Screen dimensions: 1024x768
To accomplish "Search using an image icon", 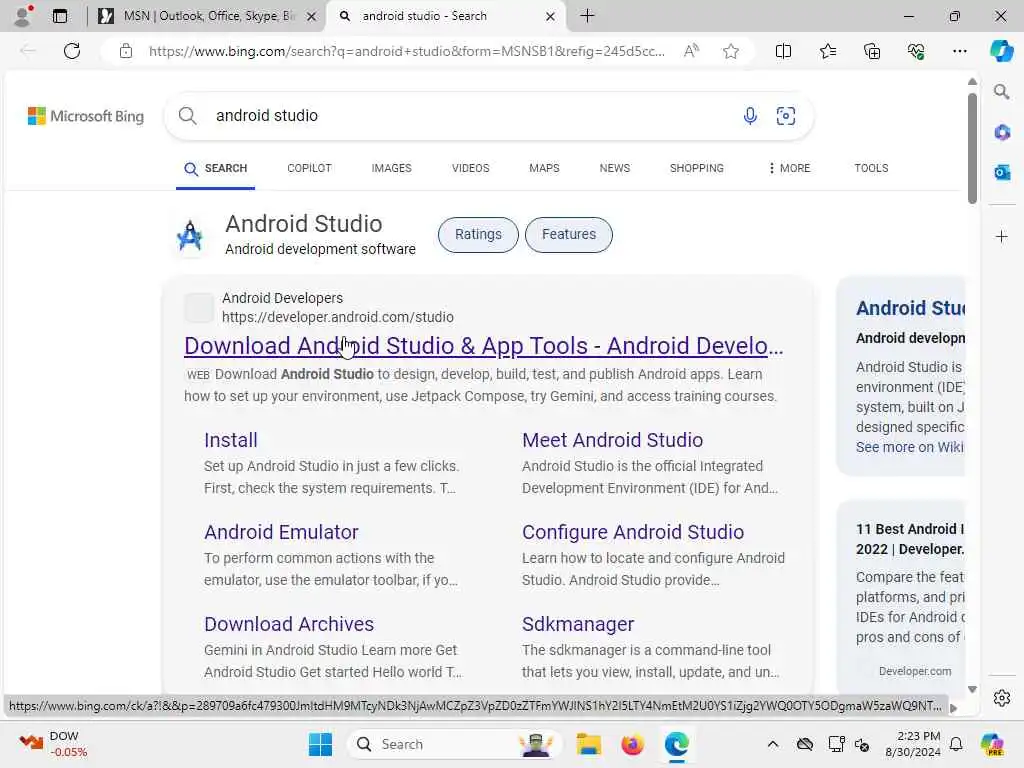I will click(x=786, y=116).
